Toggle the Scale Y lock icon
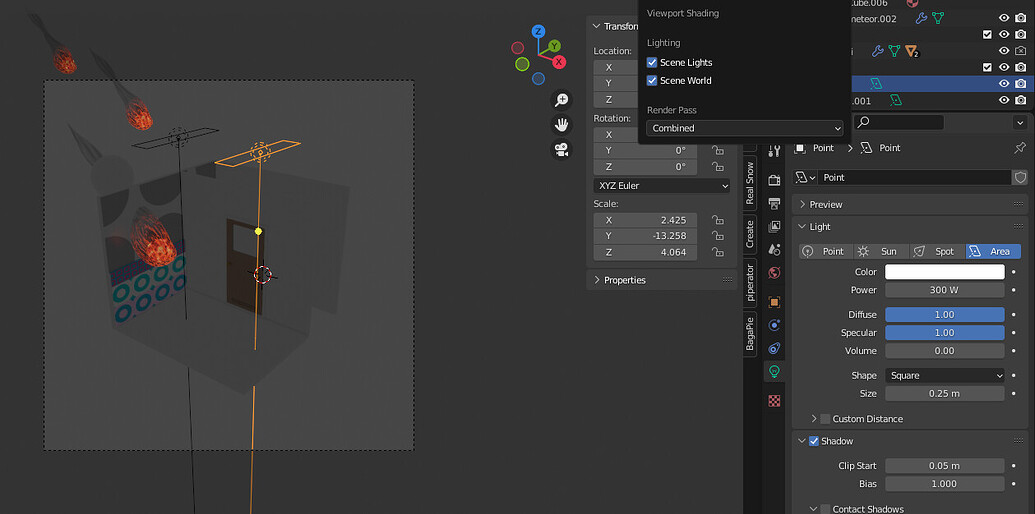The image size is (1035, 514). 716,236
